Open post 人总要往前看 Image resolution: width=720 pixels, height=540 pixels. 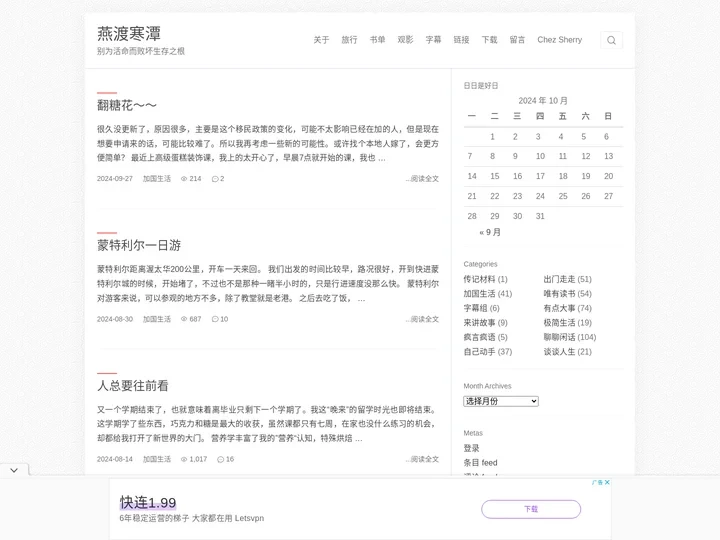pos(133,386)
